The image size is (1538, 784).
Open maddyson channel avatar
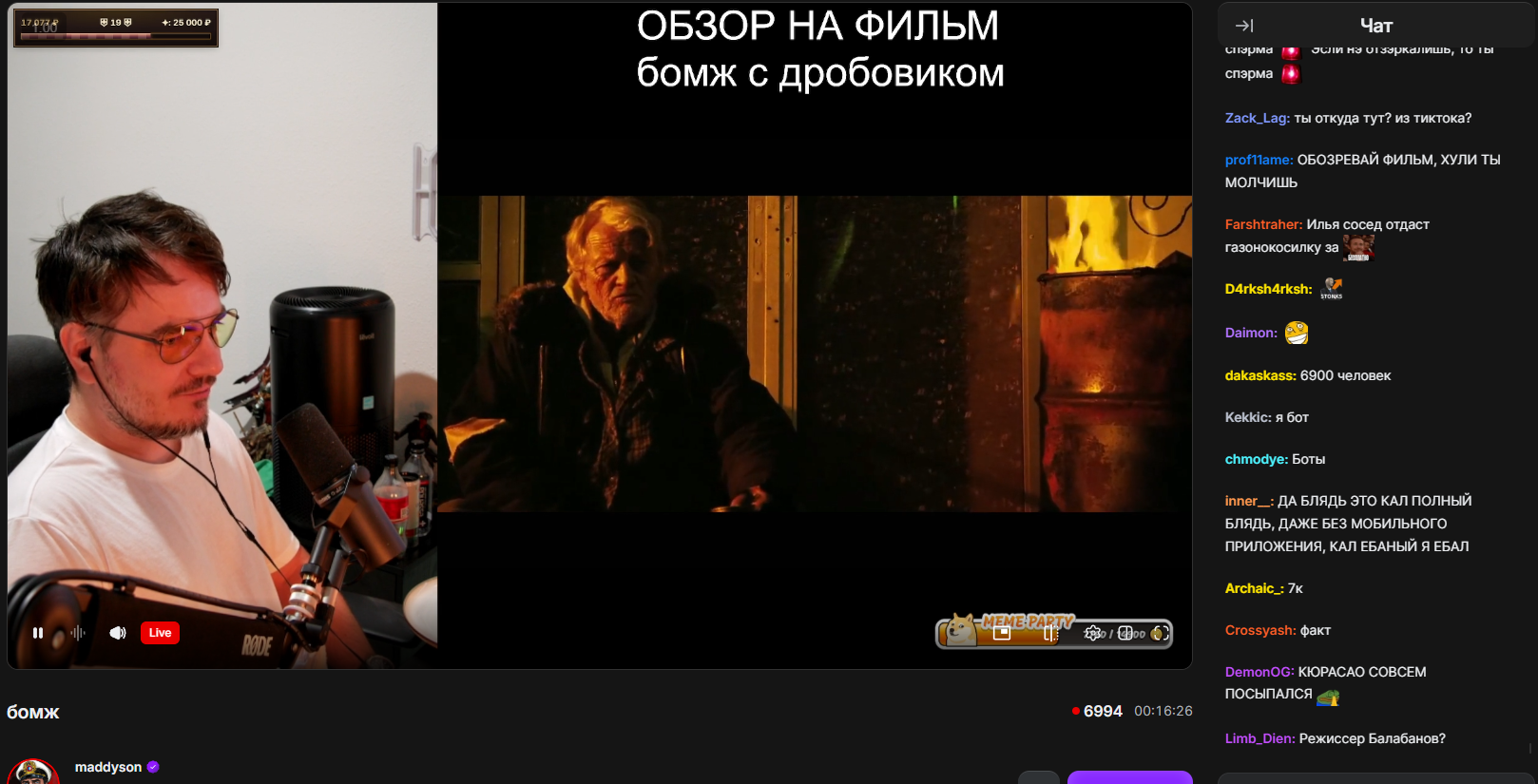(x=34, y=772)
